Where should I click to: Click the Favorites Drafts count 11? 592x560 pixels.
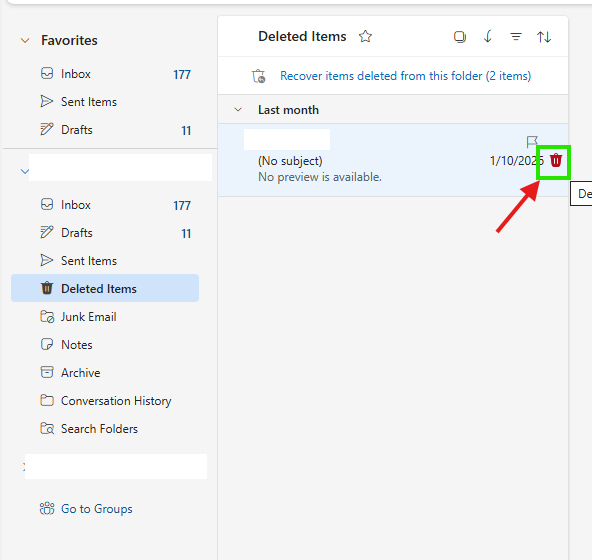(x=186, y=131)
